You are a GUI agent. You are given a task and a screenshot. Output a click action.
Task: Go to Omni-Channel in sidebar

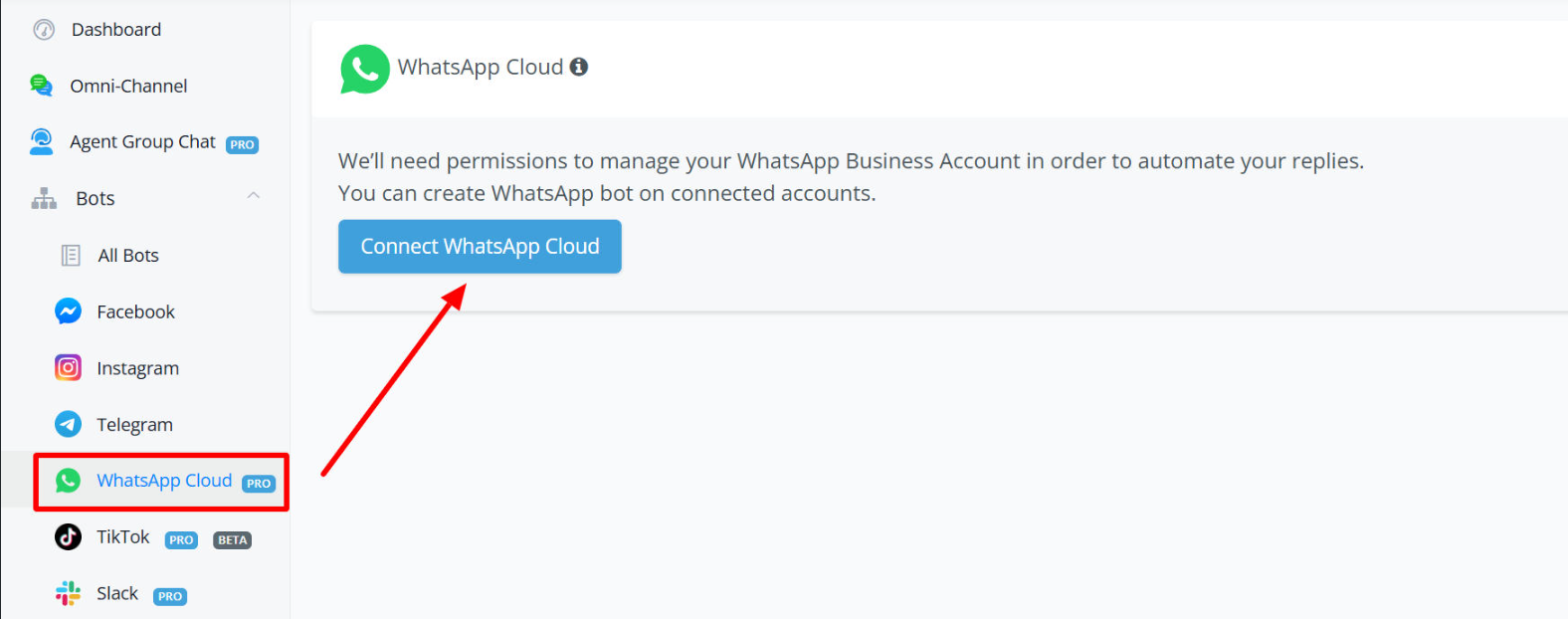click(128, 87)
